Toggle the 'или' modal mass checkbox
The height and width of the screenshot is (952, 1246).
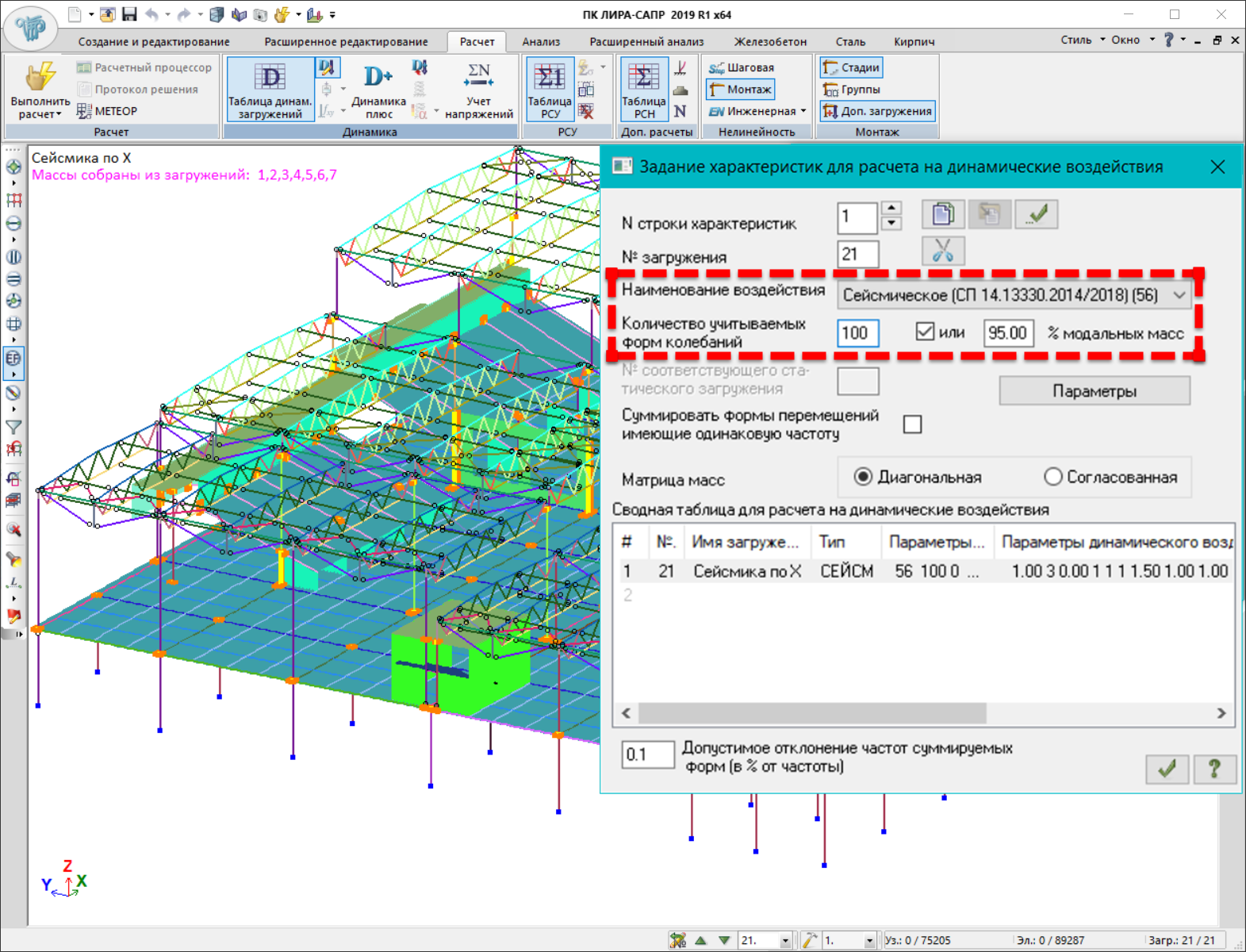(925, 332)
